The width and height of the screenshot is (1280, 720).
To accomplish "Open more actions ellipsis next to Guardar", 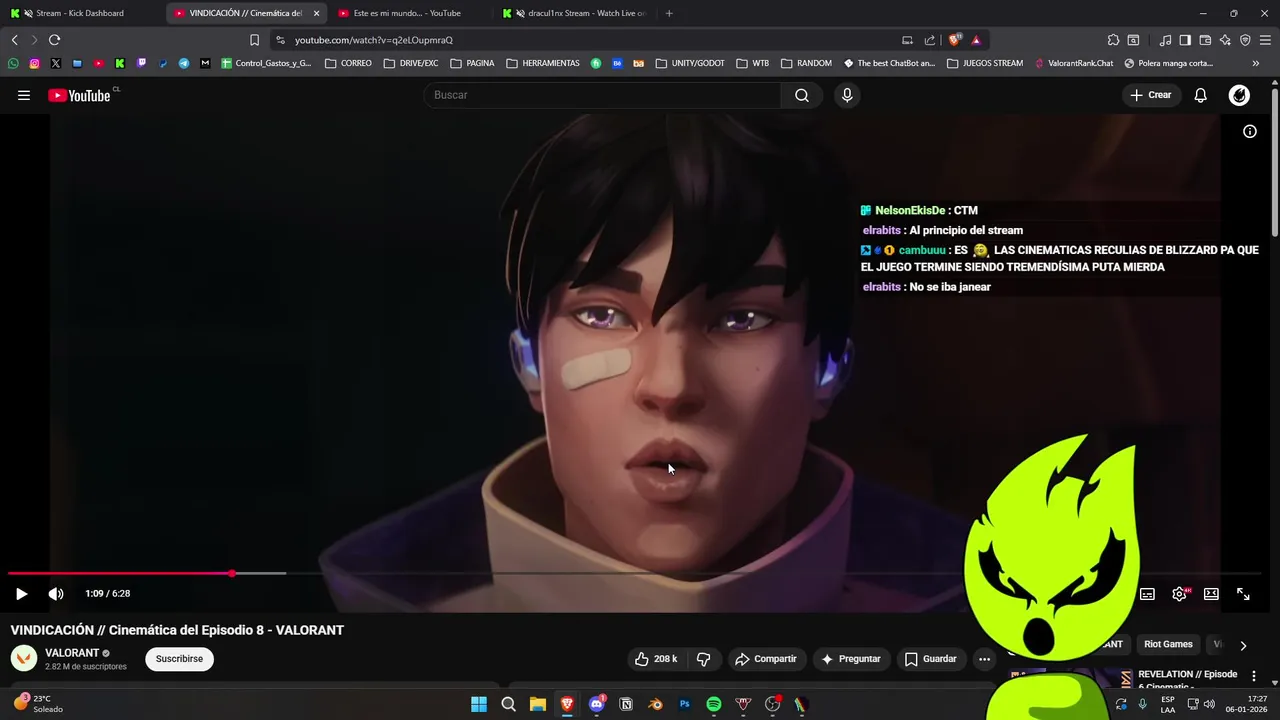I will click(985, 659).
